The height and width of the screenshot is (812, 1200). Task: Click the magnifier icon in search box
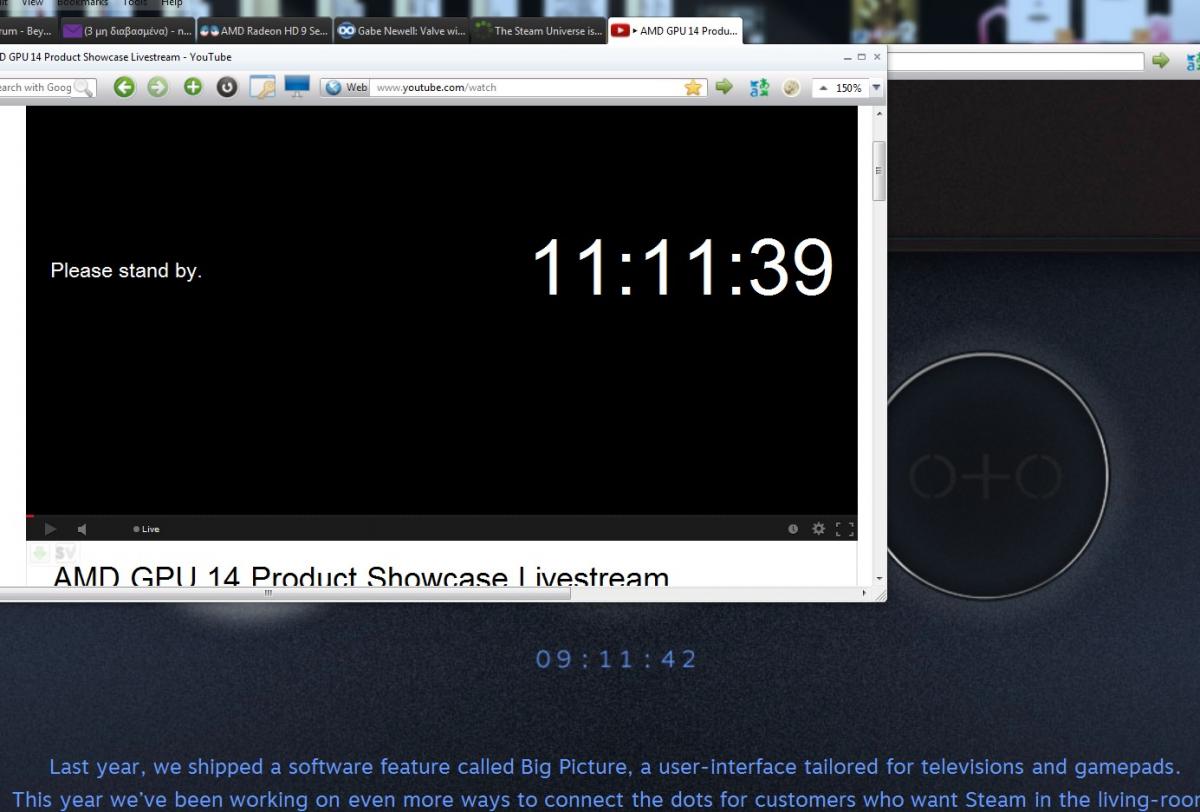click(x=83, y=87)
